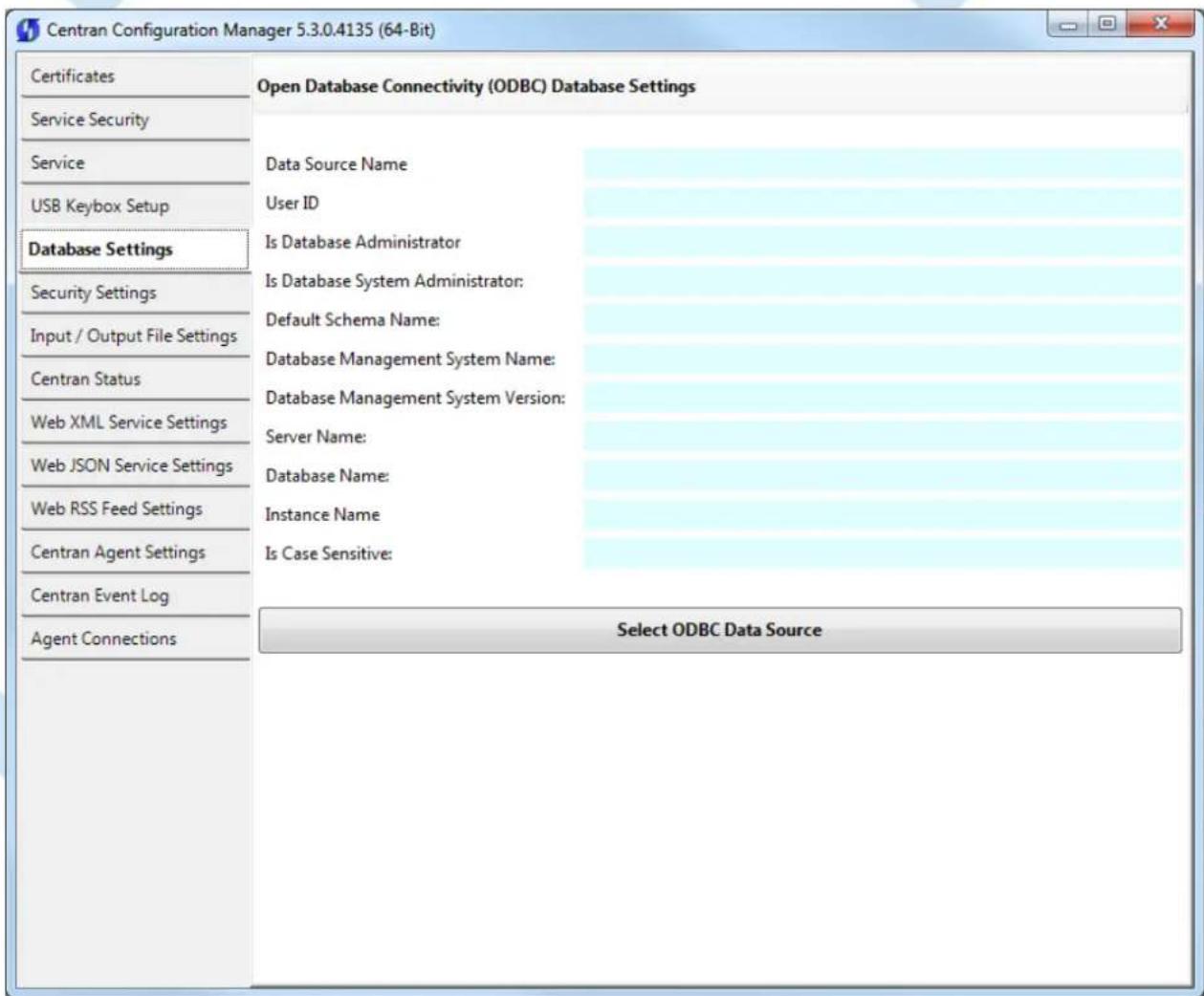Click the Data Source Name field
1204x996 pixels.
coord(883,163)
